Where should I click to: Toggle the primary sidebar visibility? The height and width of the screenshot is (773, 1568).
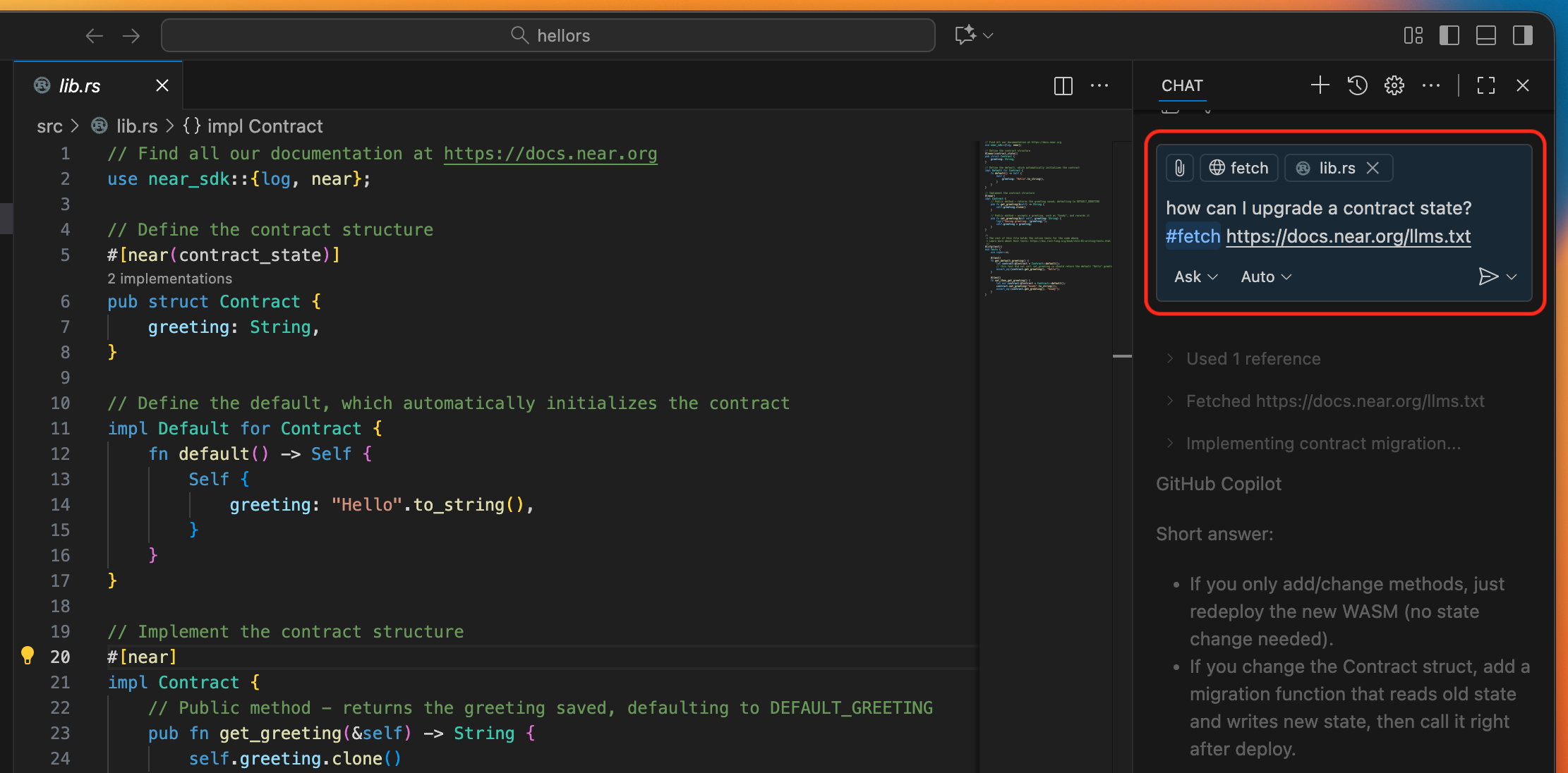1449,35
